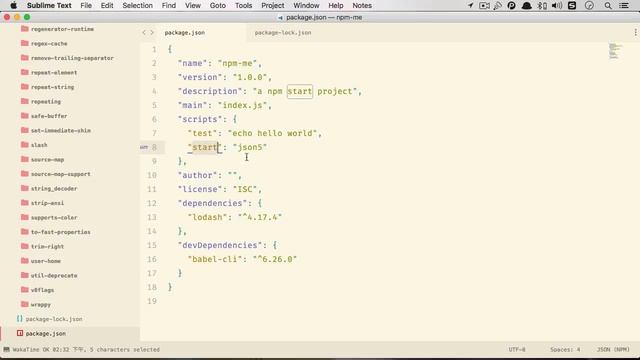The height and width of the screenshot is (360, 640).
Task: Expand the source-map folder
Action: click(x=47, y=159)
